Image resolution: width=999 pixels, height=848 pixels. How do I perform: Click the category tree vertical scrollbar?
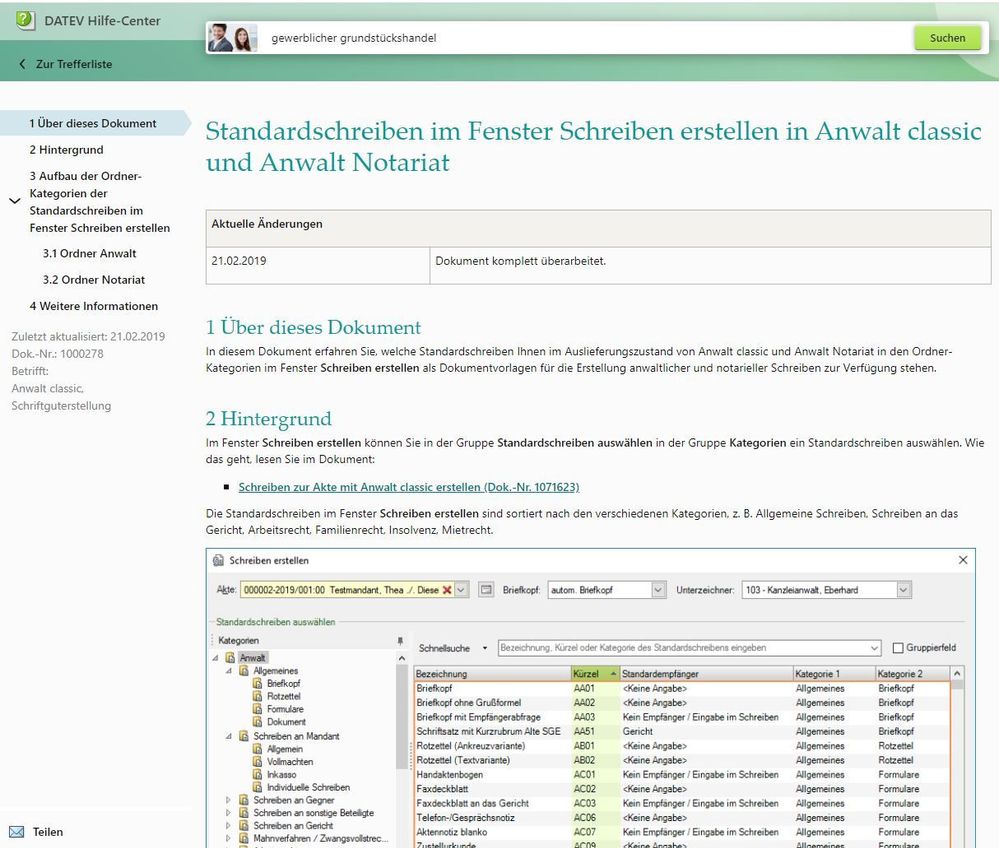coord(401,717)
